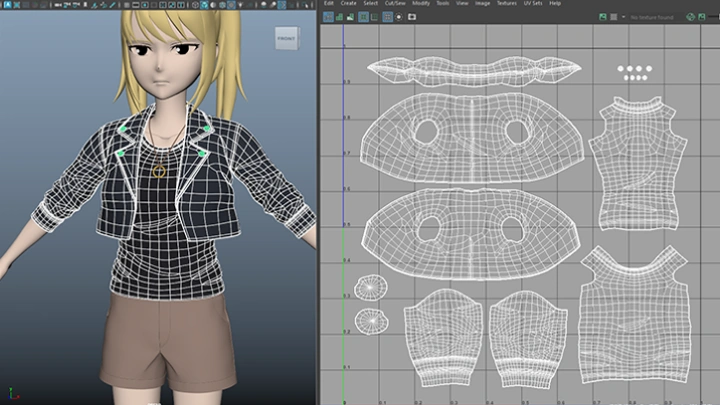Click the green globe icon in UV toolbar

tap(691, 17)
